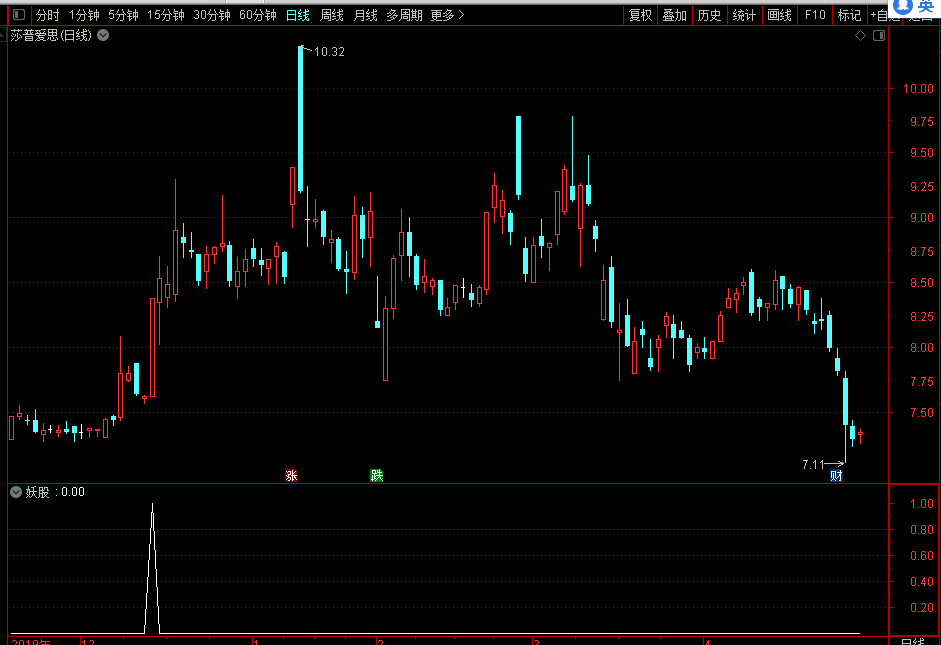The height and width of the screenshot is (645, 941).
Task: Click the 1.00 label on indicator axis
Action: point(922,504)
